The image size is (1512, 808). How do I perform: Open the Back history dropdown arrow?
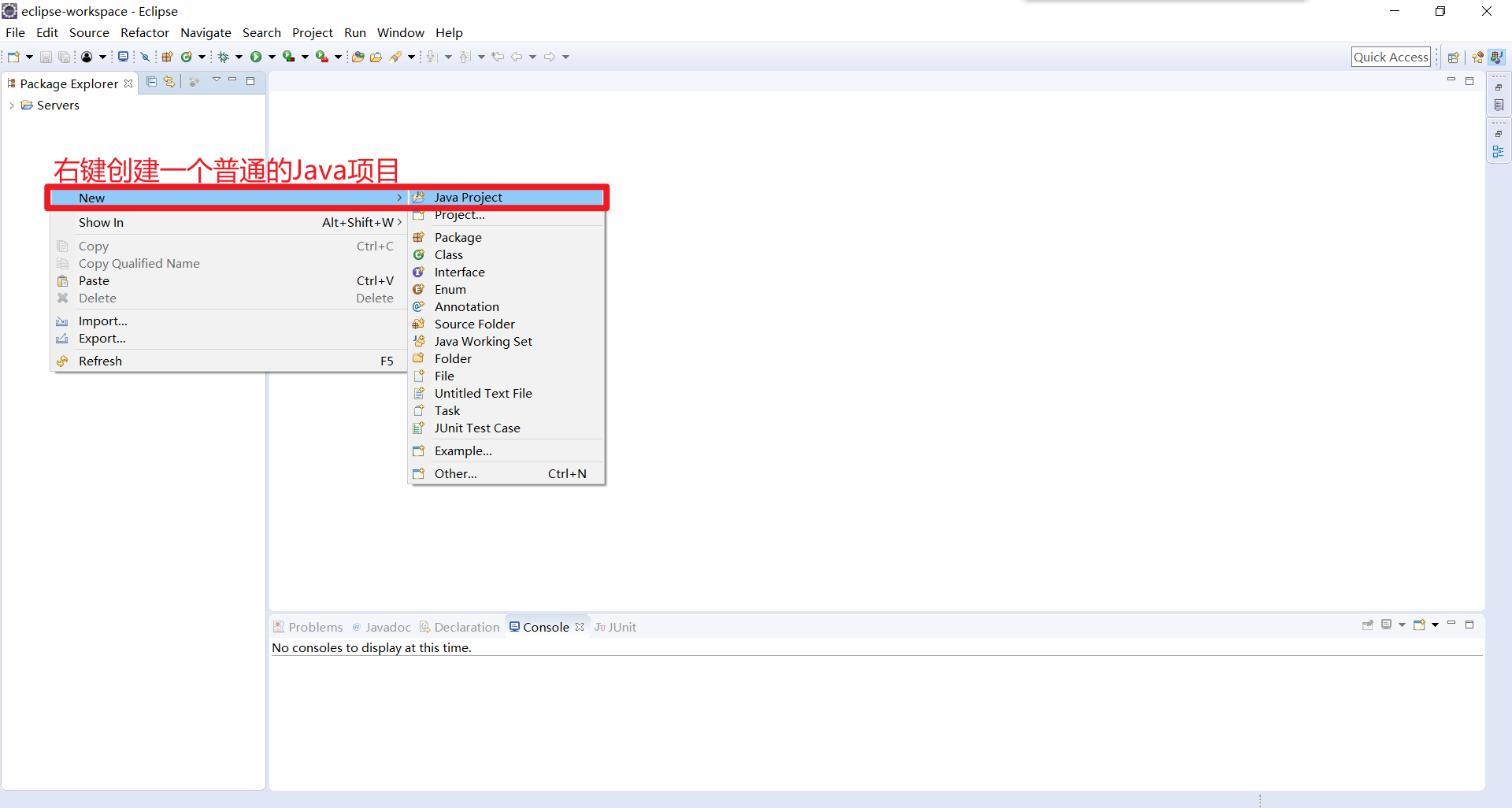click(533, 57)
